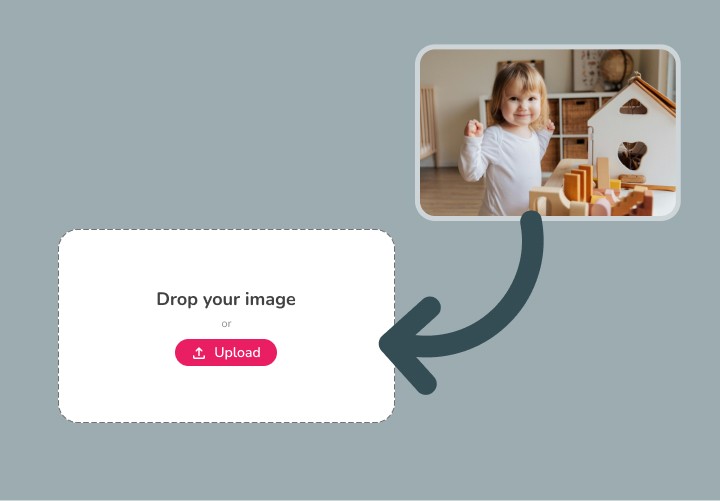Click the pink Upload button
The height and width of the screenshot is (501, 720).
[x=225, y=352]
